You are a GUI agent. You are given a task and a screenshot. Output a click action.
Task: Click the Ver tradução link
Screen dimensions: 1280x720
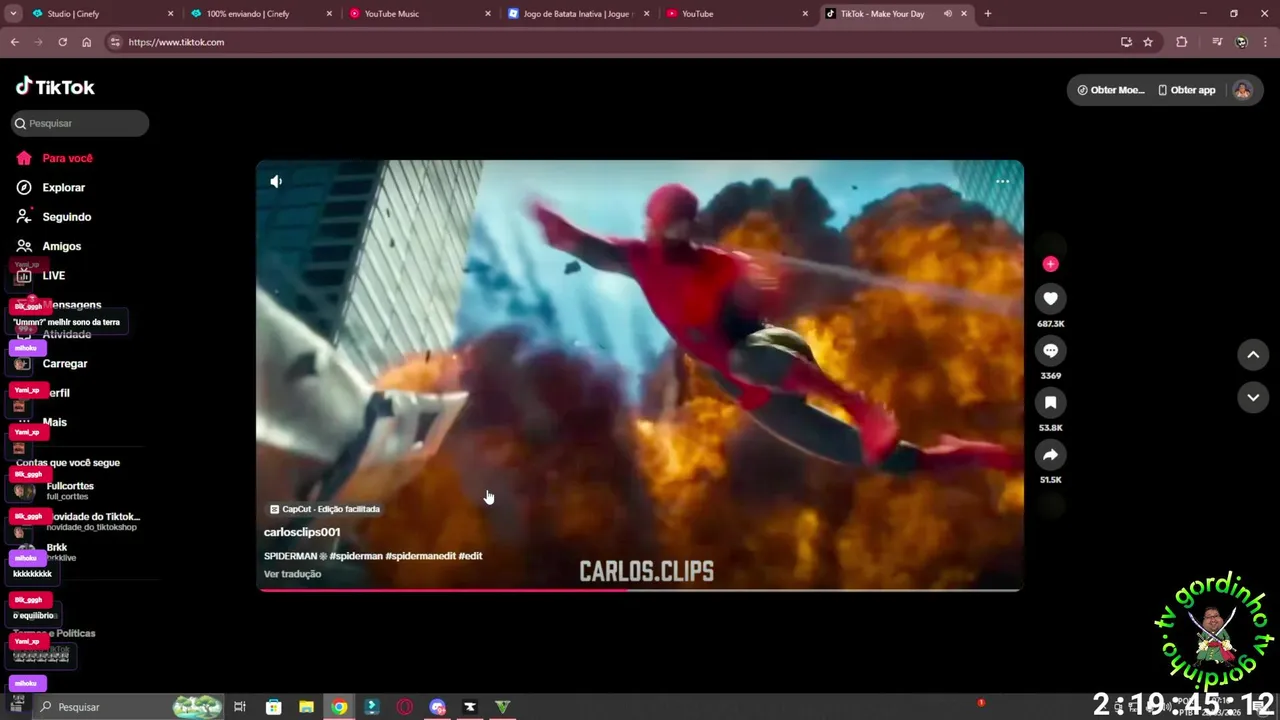pyautogui.click(x=292, y=574)
